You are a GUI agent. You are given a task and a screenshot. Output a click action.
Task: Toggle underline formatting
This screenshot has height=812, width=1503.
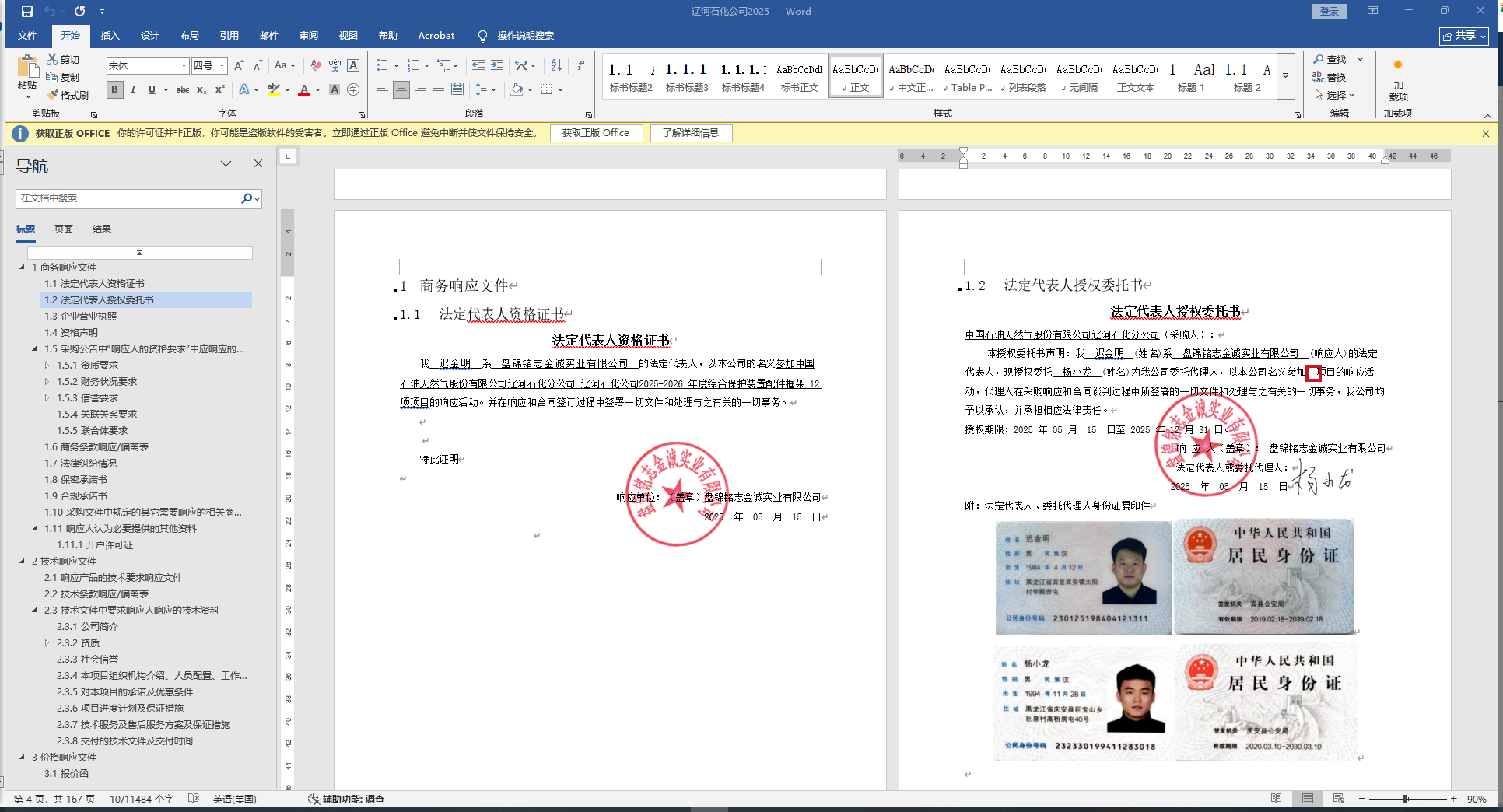tap(152, 89)
